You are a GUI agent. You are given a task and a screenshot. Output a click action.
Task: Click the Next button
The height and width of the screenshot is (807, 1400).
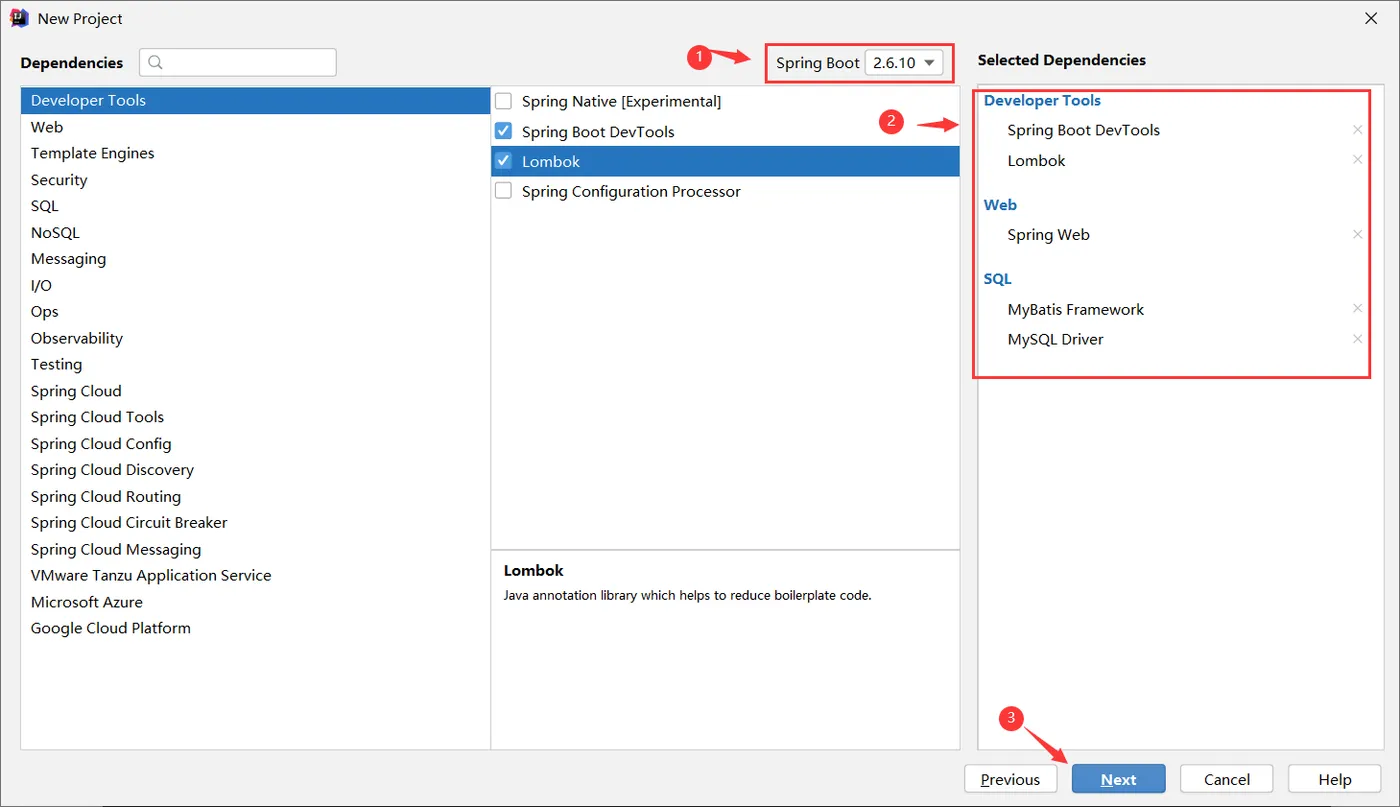pyautogui.click(x=1118, y=779)
